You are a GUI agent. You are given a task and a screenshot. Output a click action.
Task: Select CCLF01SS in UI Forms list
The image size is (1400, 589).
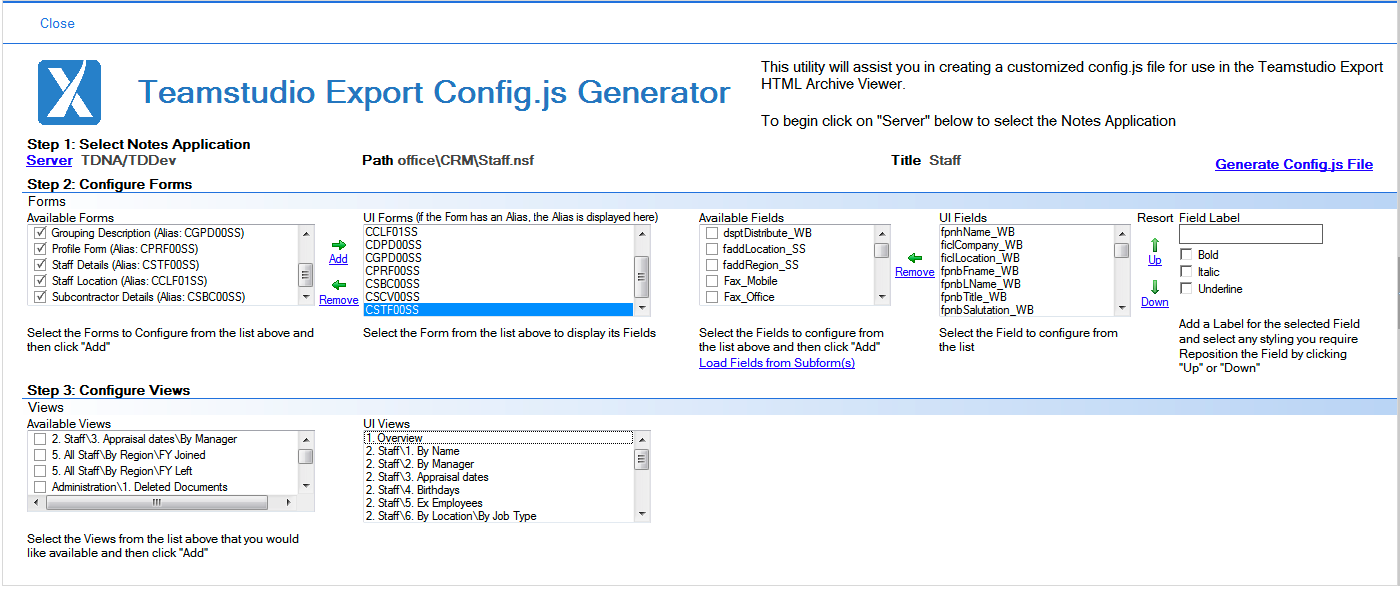498,232
